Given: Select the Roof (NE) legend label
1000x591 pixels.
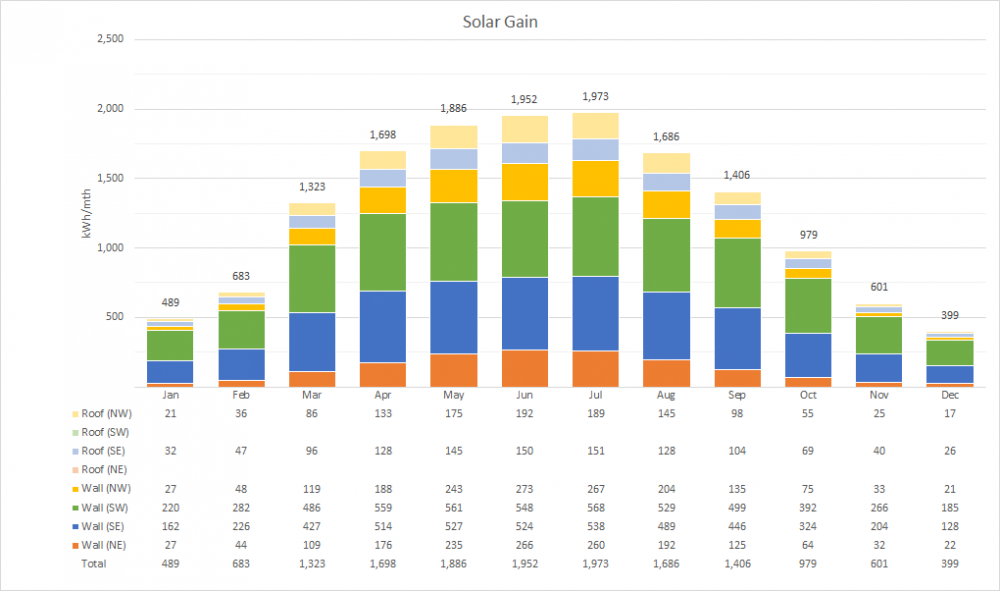Looking at the screenshot, I should (x=105, y=470).
